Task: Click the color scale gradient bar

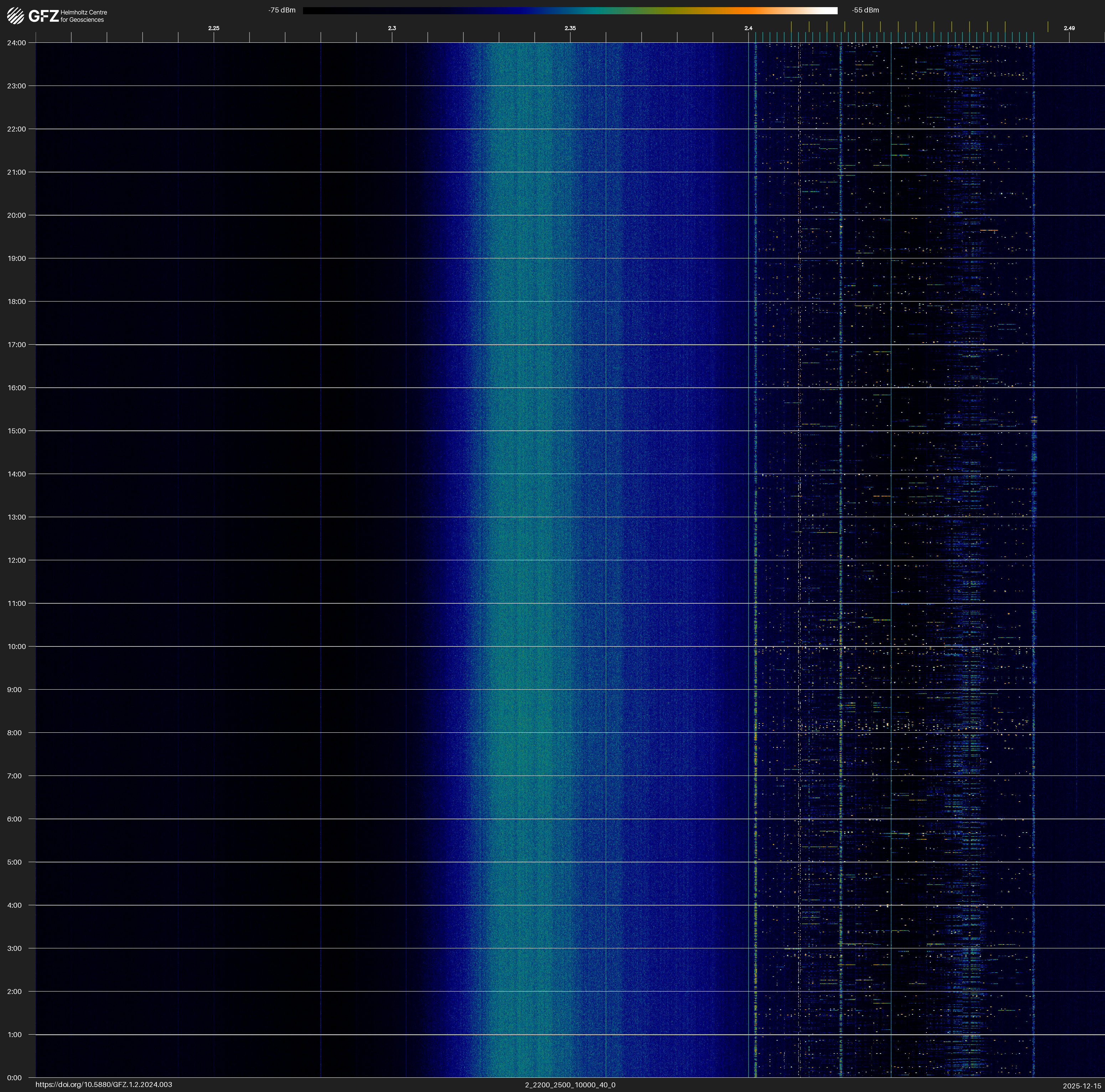Action: tap(570, 10)
